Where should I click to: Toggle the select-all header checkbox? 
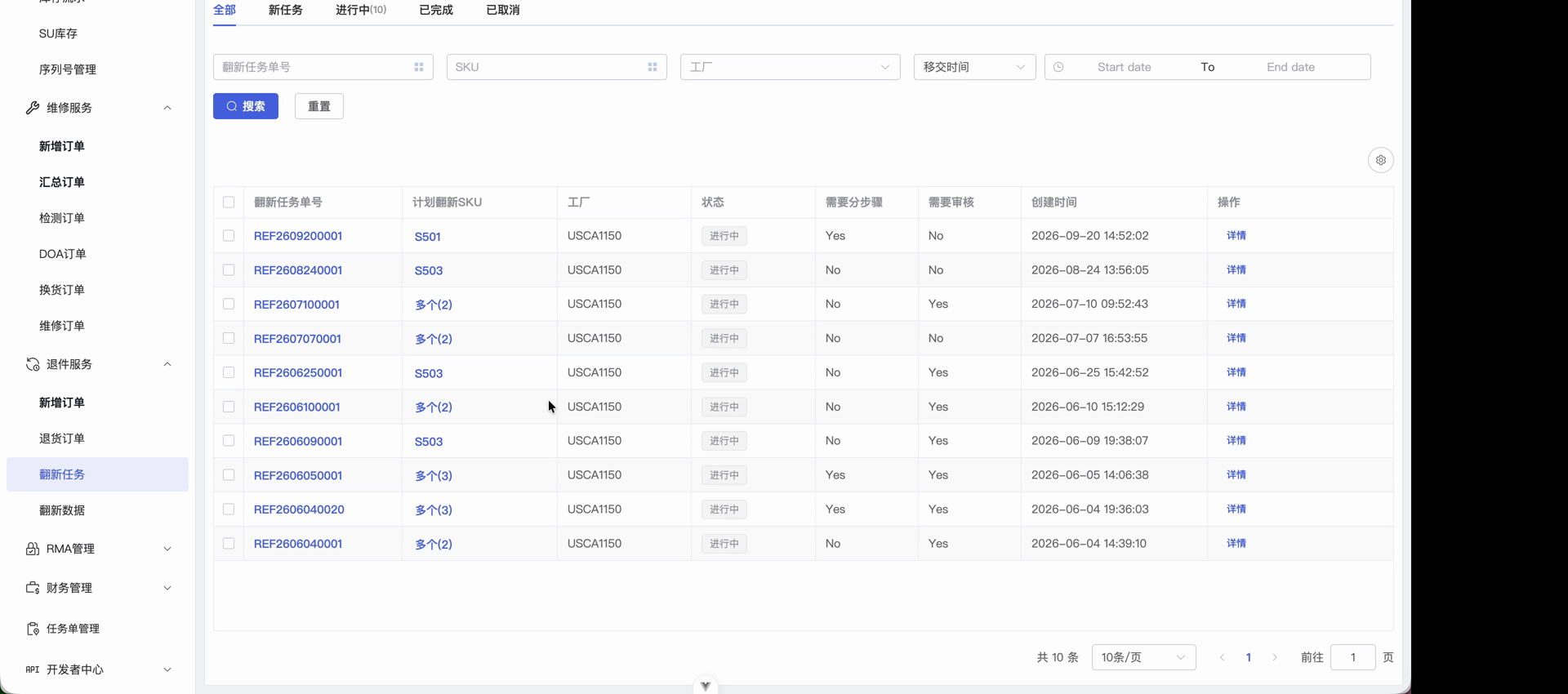point(229,202)
